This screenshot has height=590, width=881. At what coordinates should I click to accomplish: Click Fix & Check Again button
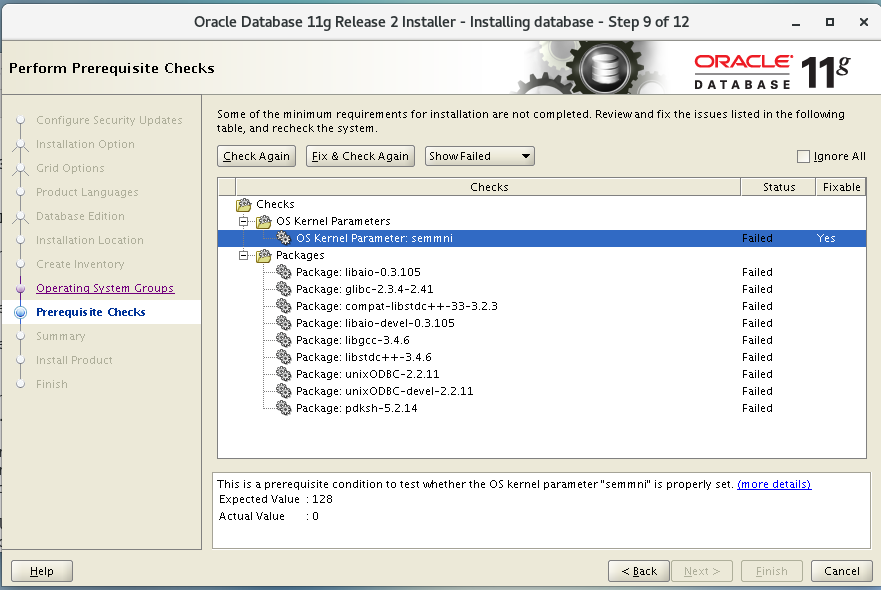(360, 156)
